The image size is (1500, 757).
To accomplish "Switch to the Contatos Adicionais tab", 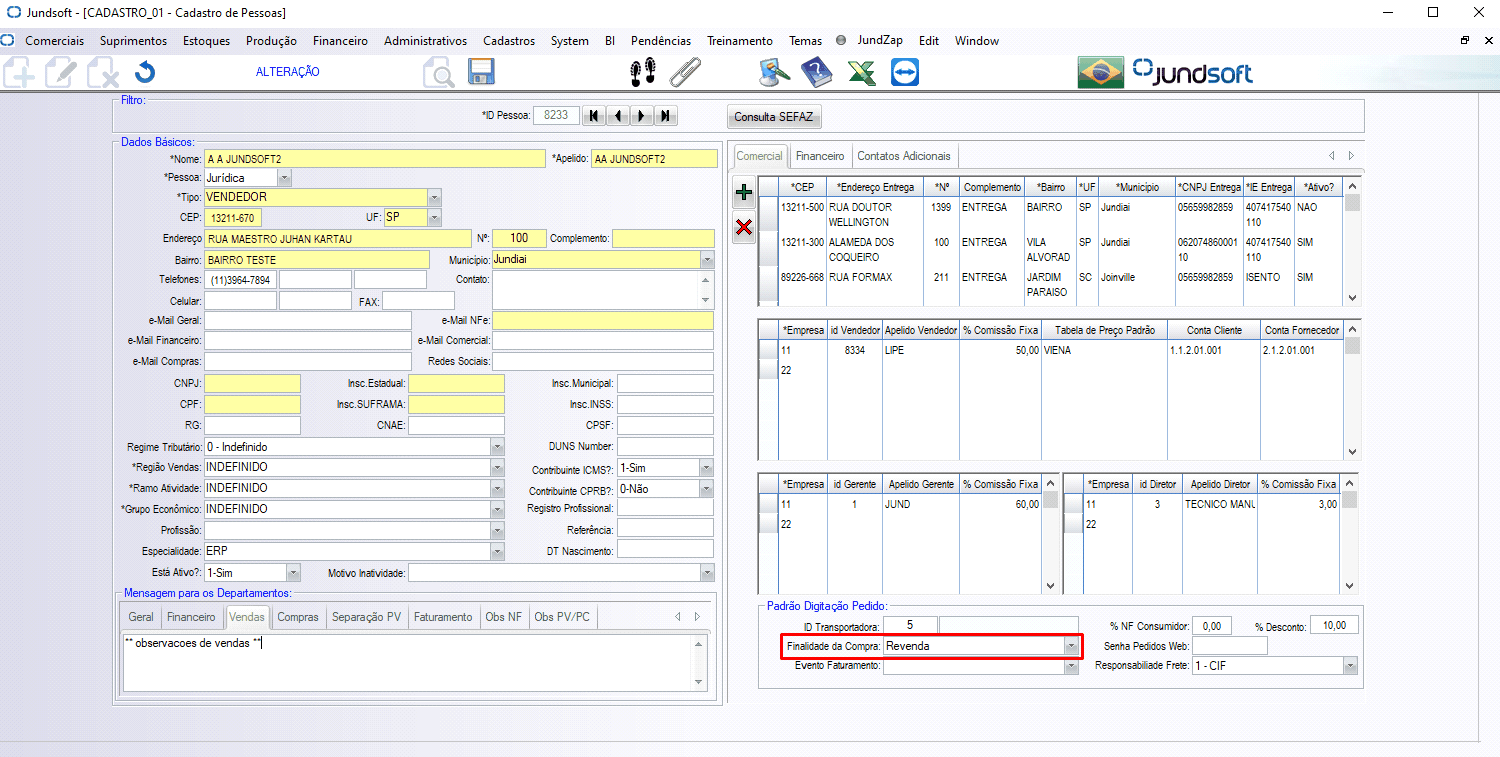I will (x=905, y=156).
